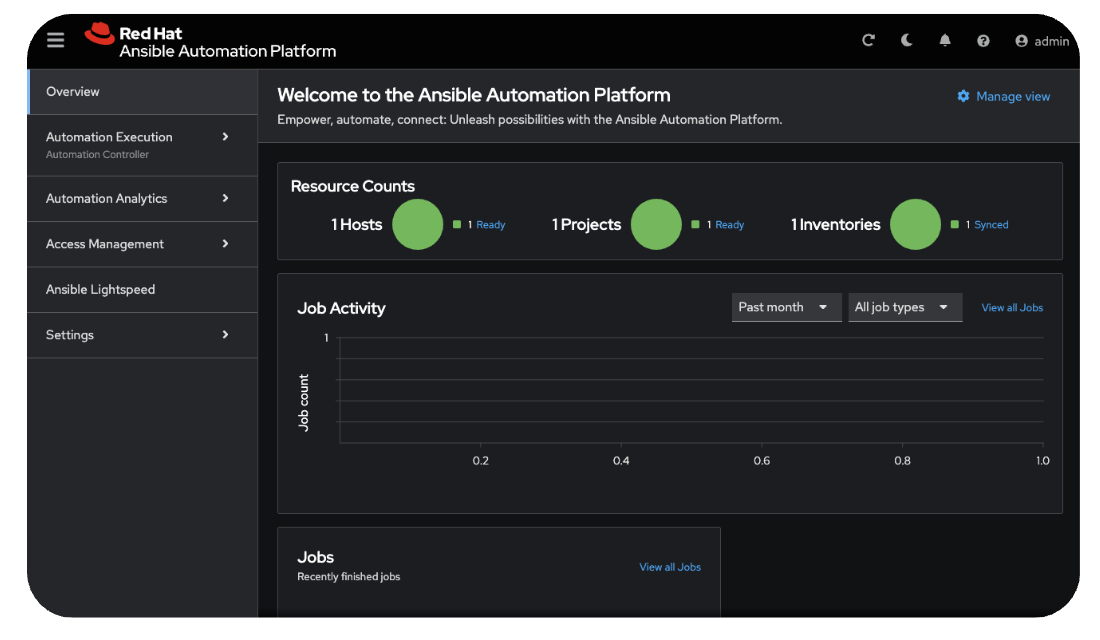The image size is (1100, 640).
Task: Click the Job Activity heading
Action: (x=341, y=308)
